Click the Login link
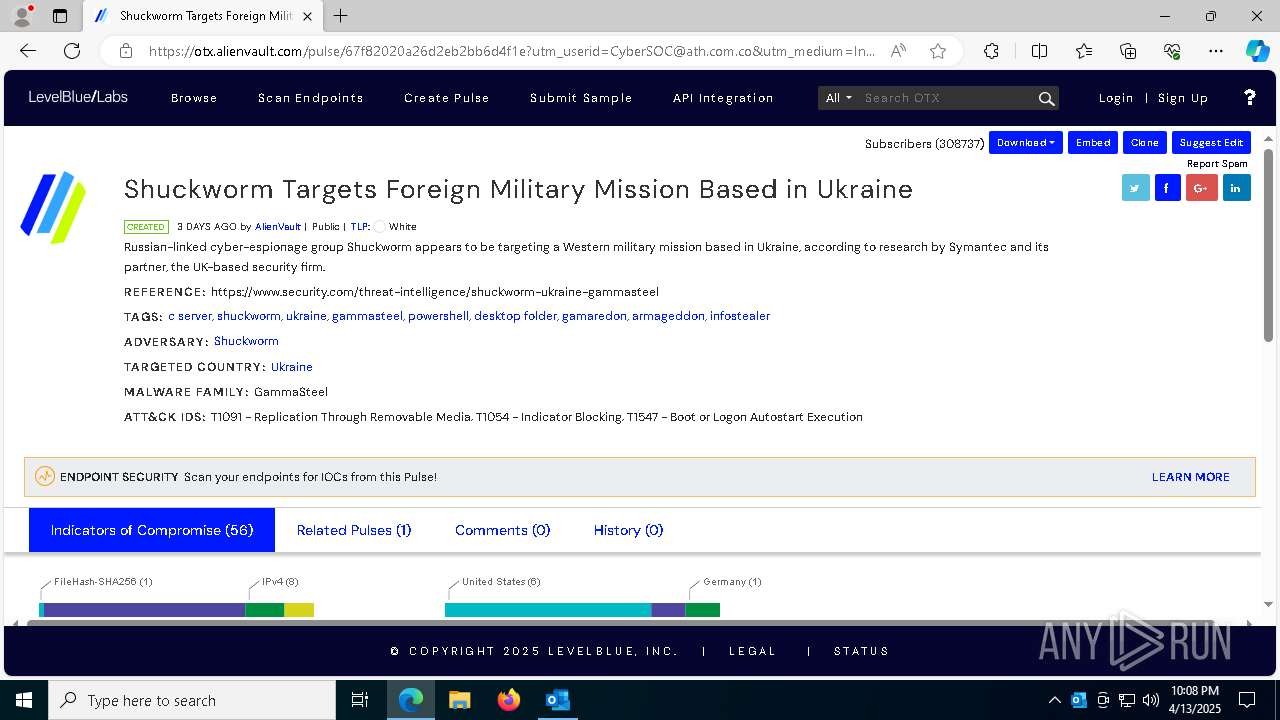Screen dimensions: 1280x720 pyautogui.click(x=1116, y=98)
